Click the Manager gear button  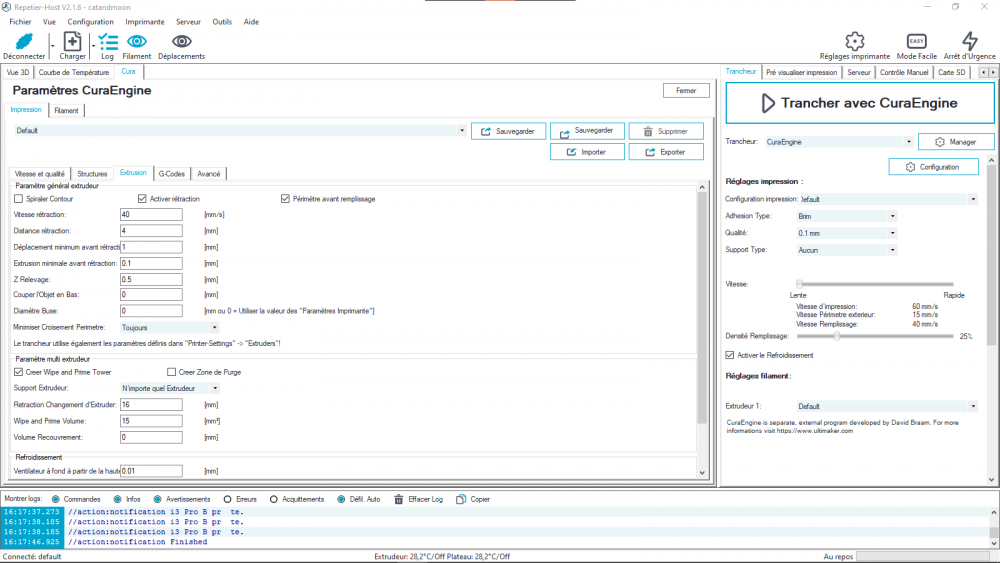pyautogui.click(x=955, y=142)
